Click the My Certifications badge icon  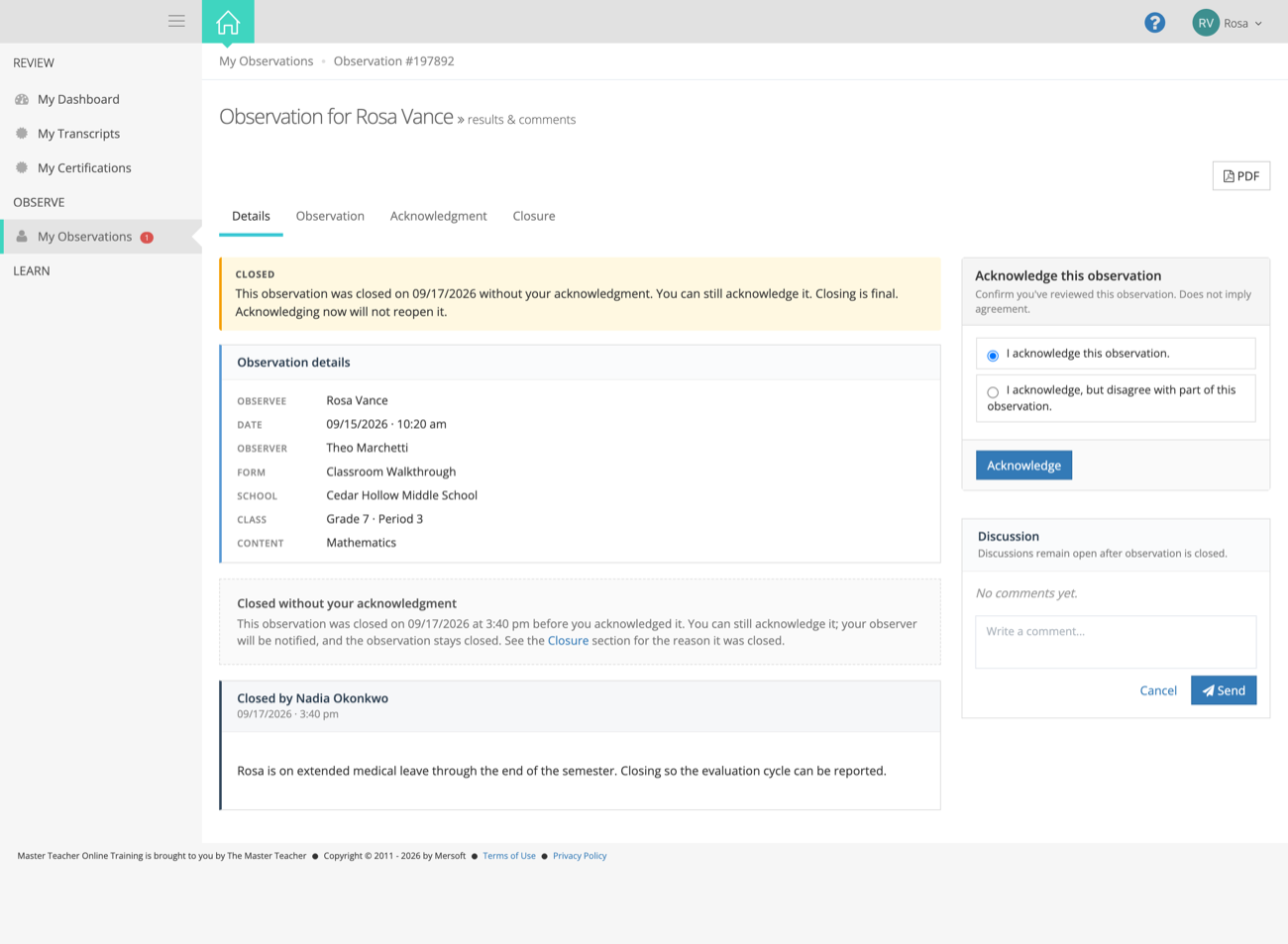22,168
